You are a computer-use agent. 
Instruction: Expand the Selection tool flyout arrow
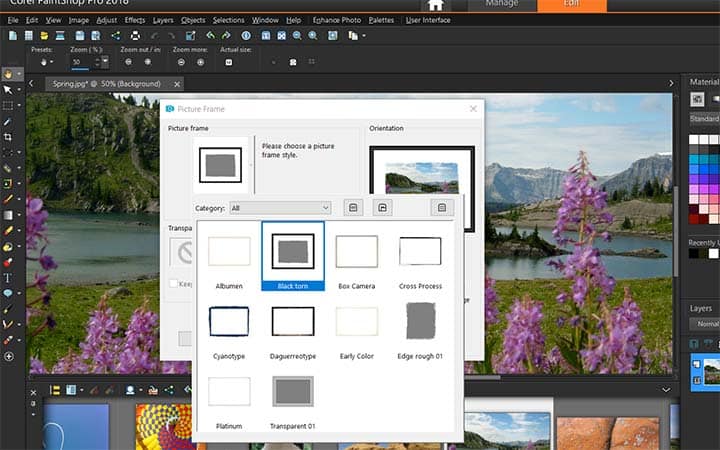[x=19, y=105]
